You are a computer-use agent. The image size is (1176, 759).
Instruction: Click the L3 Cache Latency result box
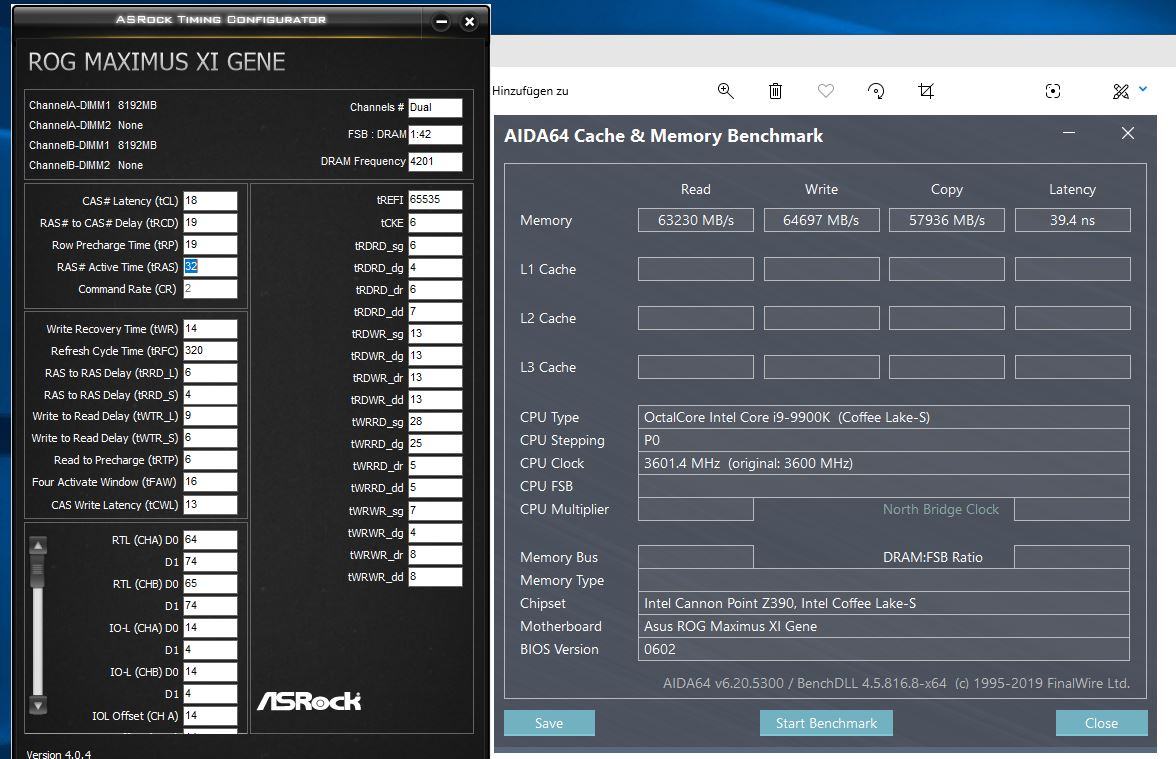point(1072,367)
